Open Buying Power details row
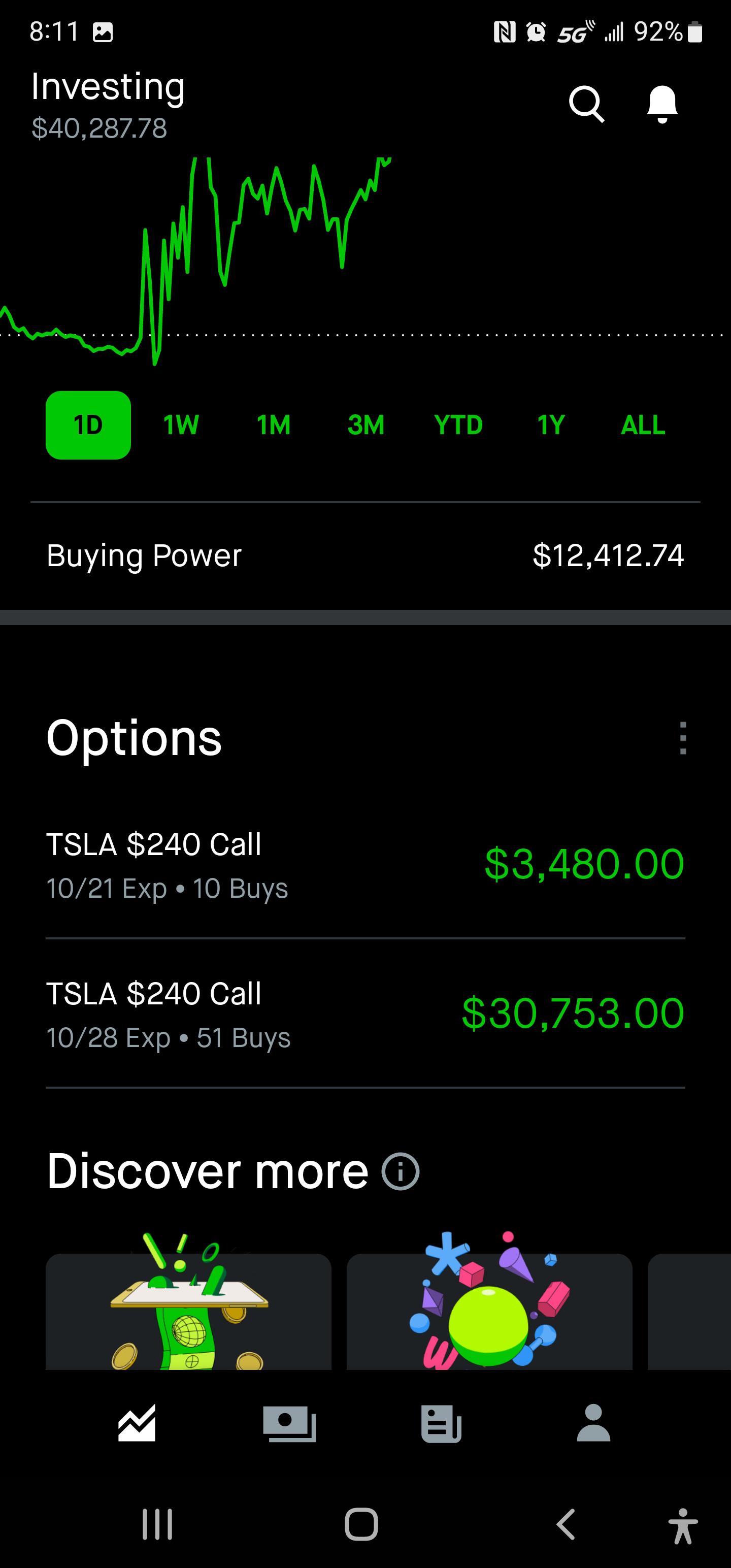Viewport: 731px width, 1568px height. pyautogui.click(x=365, y=555)
